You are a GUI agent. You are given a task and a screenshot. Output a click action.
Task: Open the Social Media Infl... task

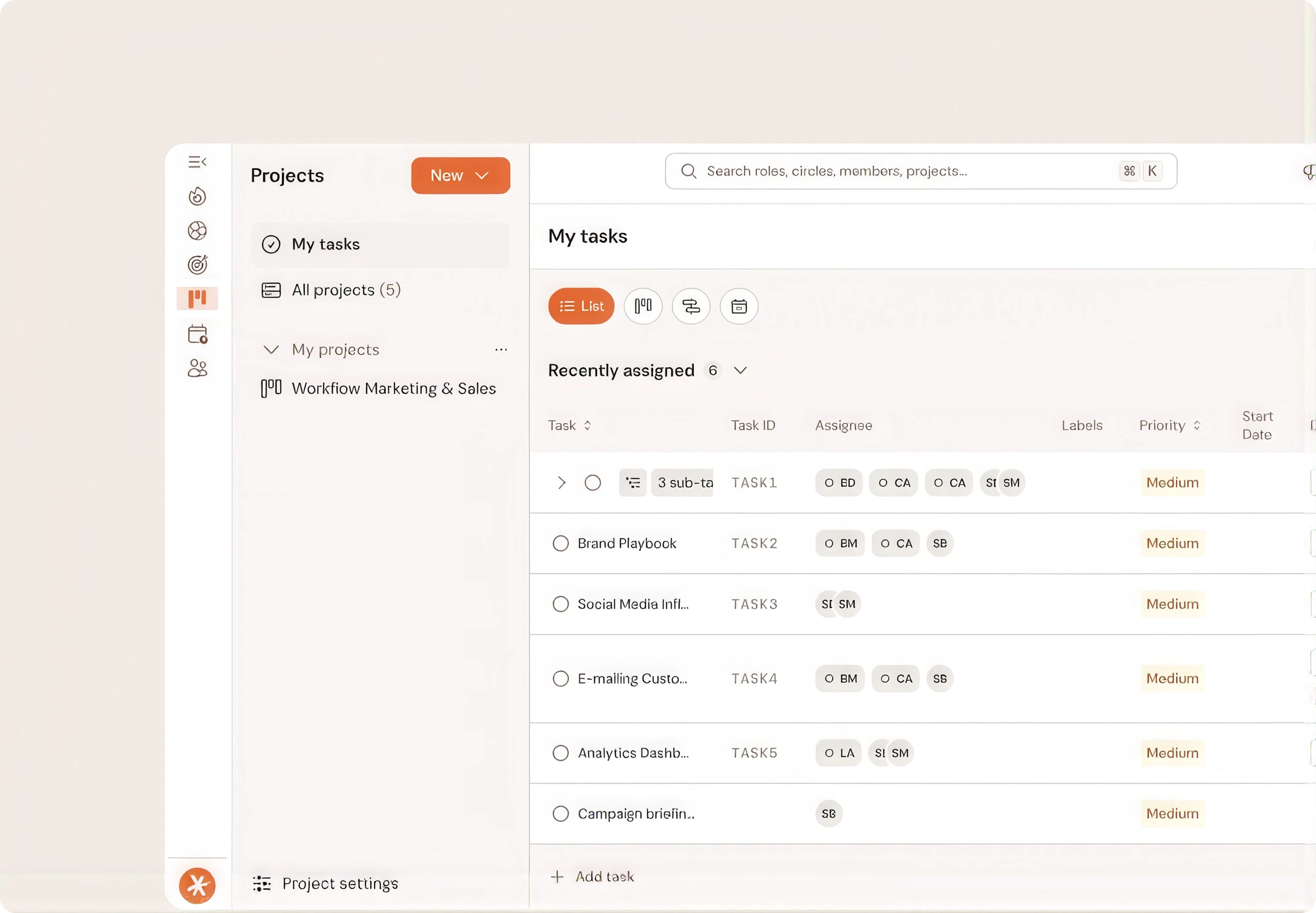[633, 604]
